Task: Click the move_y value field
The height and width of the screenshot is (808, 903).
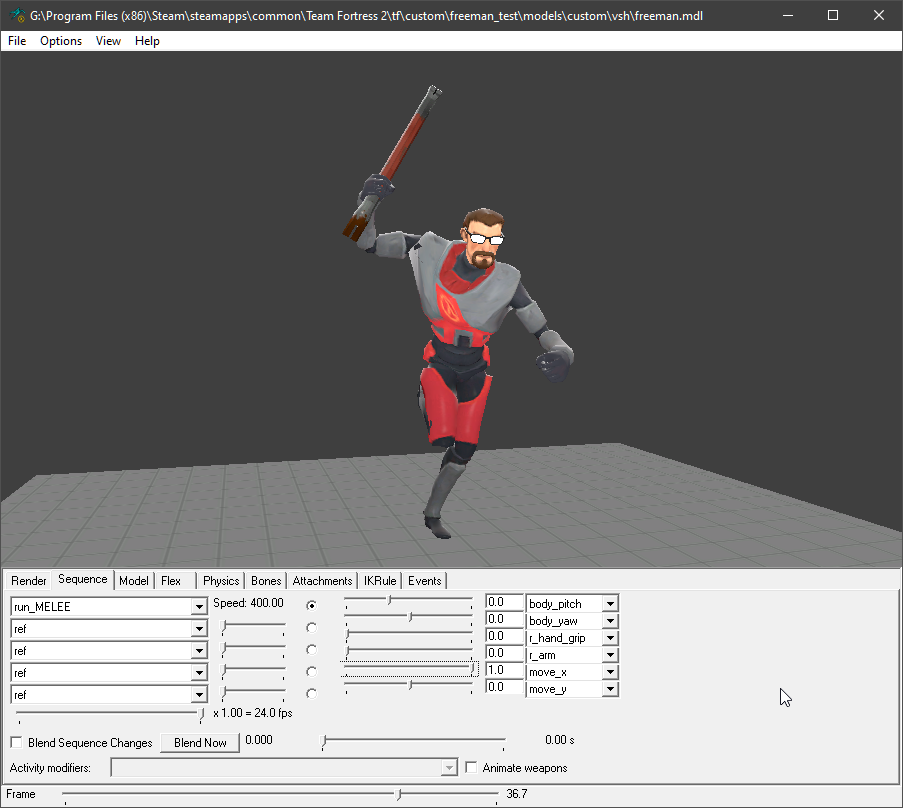Action: (504, 687)
